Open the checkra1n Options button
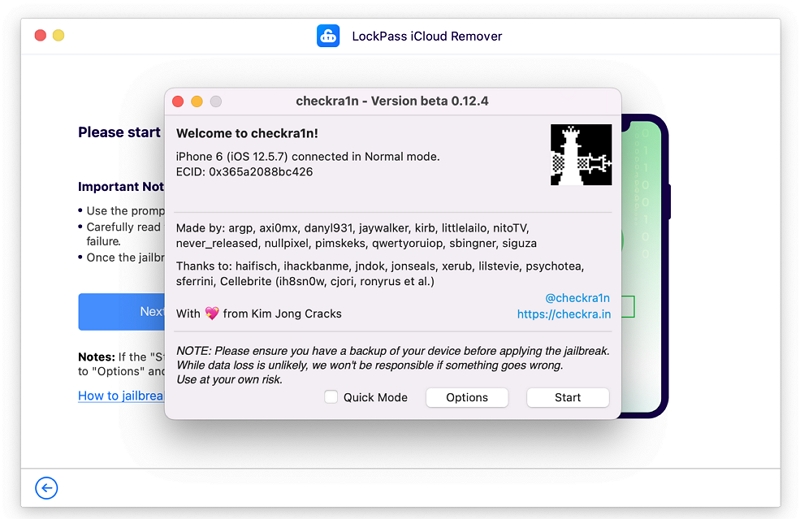Screen dimensions: 800x519 tap(467, 398)
